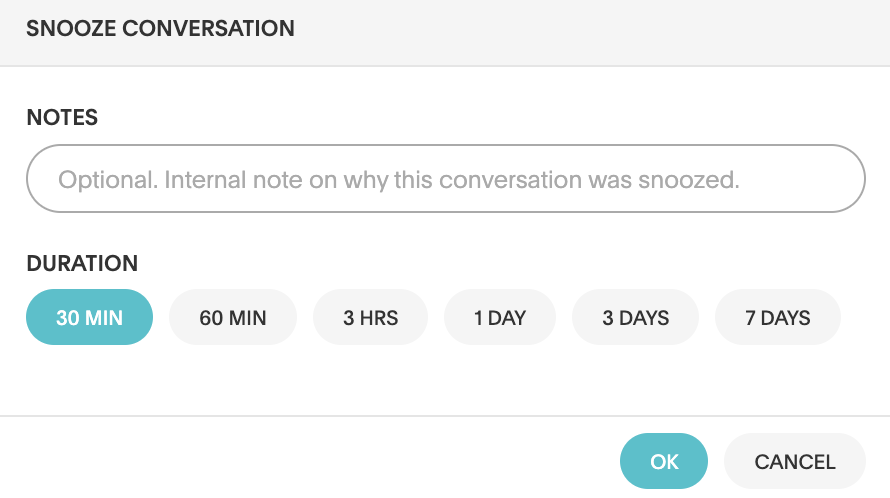Click the teal OK confirmation button

(x=664, y=461)
